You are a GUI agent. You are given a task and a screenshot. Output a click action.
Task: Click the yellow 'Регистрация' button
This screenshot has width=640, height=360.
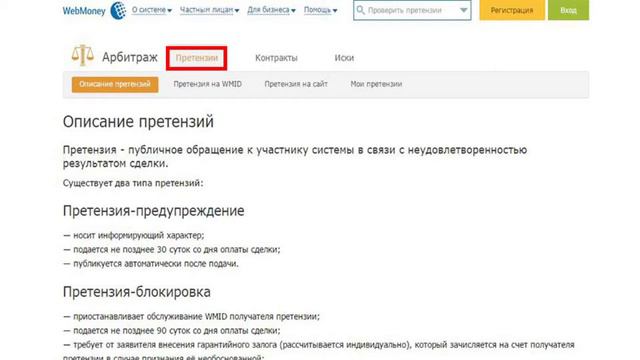tap(512, 10)
